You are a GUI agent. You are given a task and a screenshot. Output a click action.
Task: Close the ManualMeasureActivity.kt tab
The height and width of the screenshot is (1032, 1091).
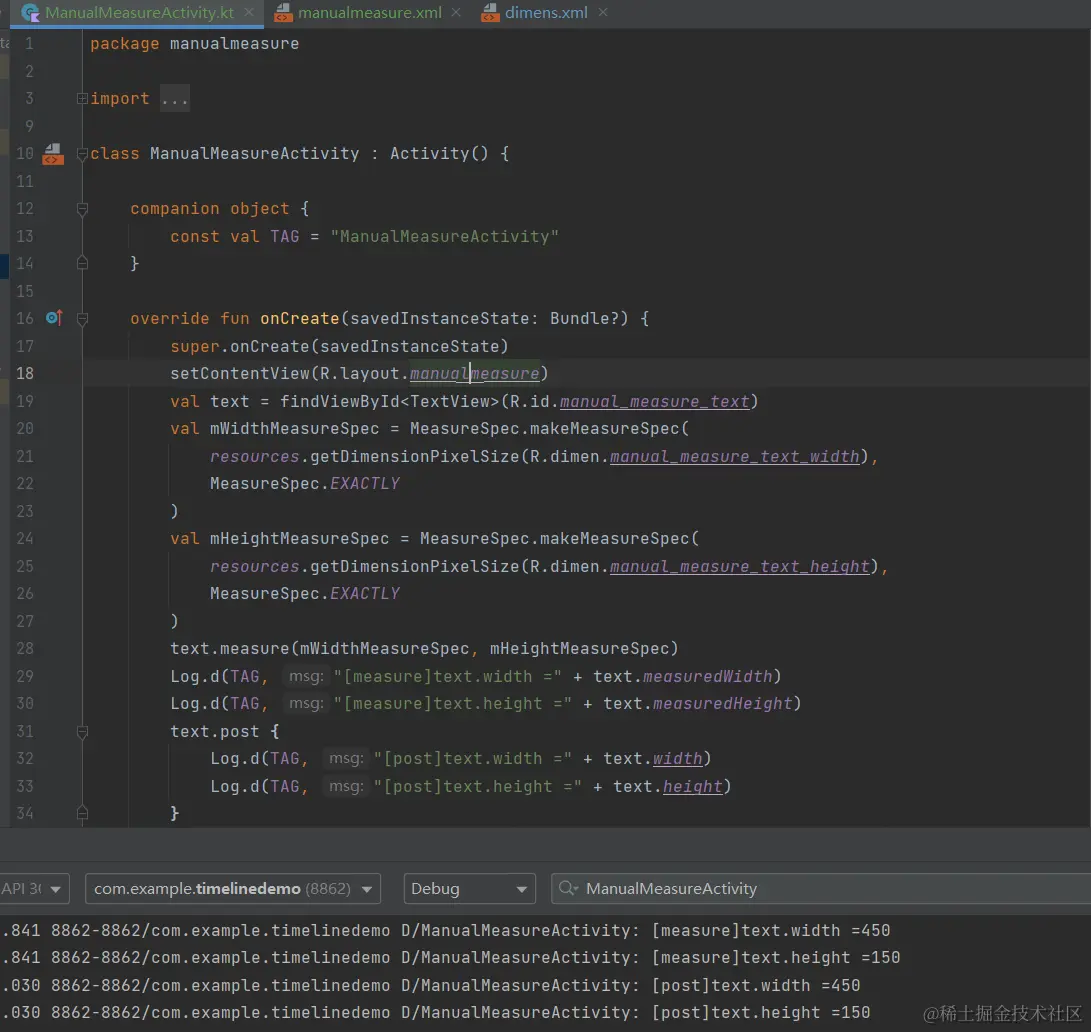coord(249,13)
